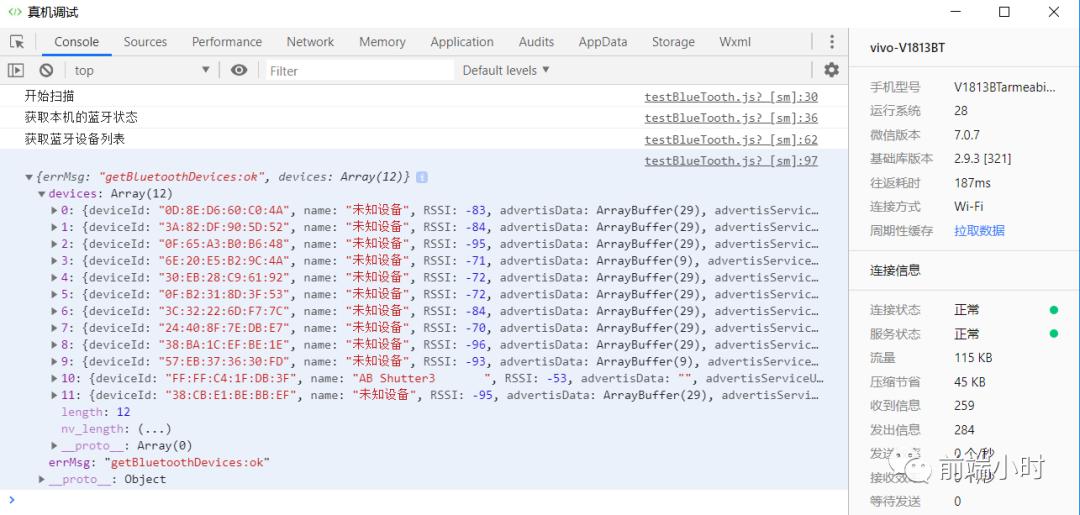
Task: Toggle the console sidebar panel icon
Action: point(16,70)
